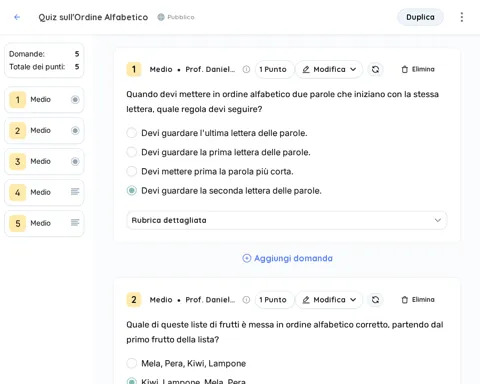Click the multiple-choice icon on sidebar item 2
Viewport: 480px width, 384px height.
coord(75,130)
